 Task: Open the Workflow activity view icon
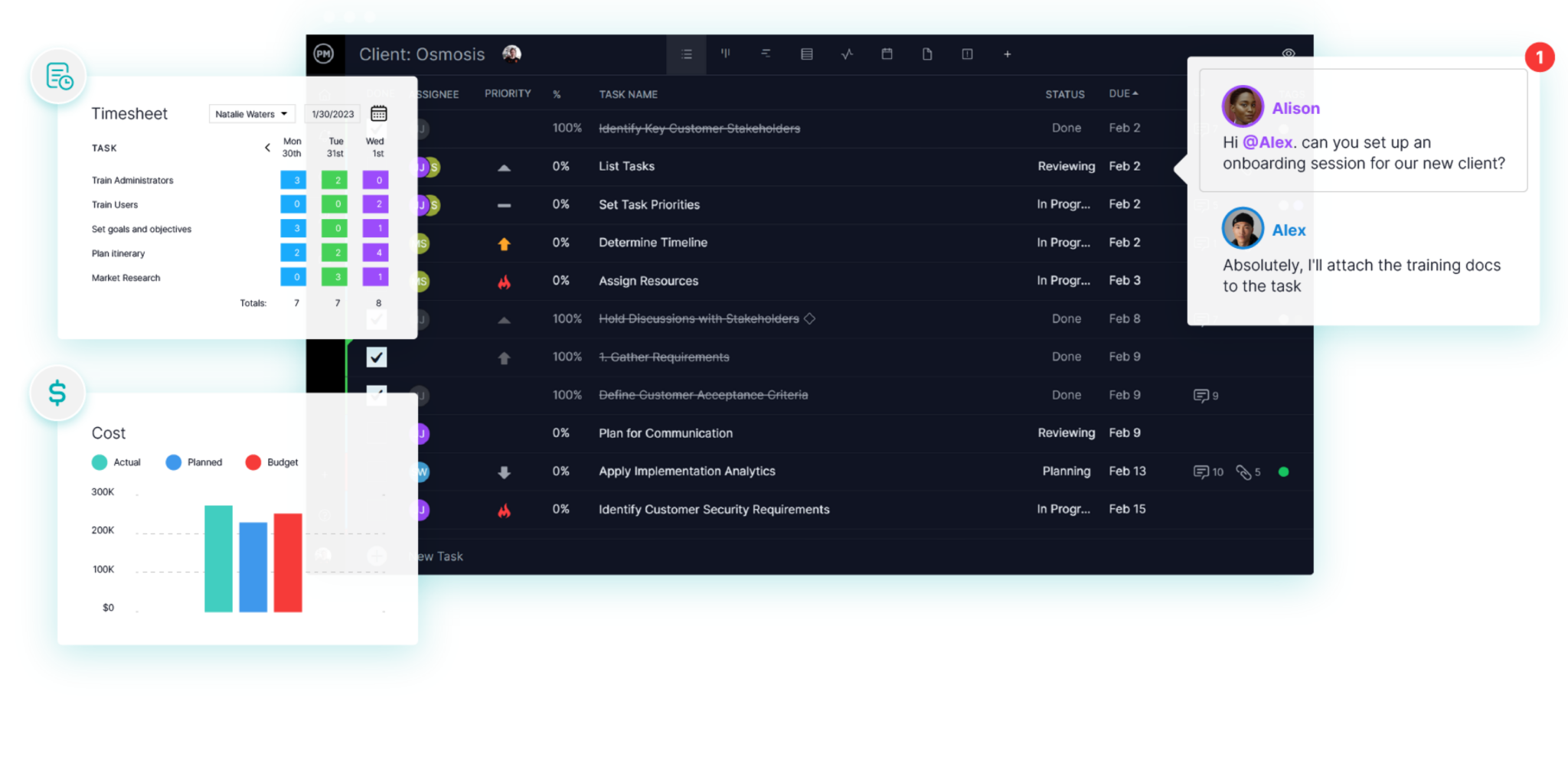[x=847, y=54]
